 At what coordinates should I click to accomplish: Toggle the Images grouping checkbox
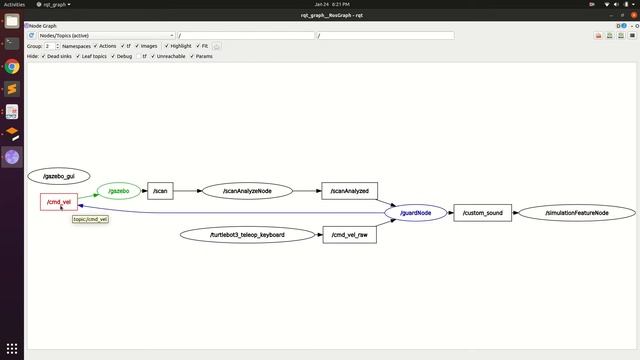pyautogui.click(x=146, y=46)
